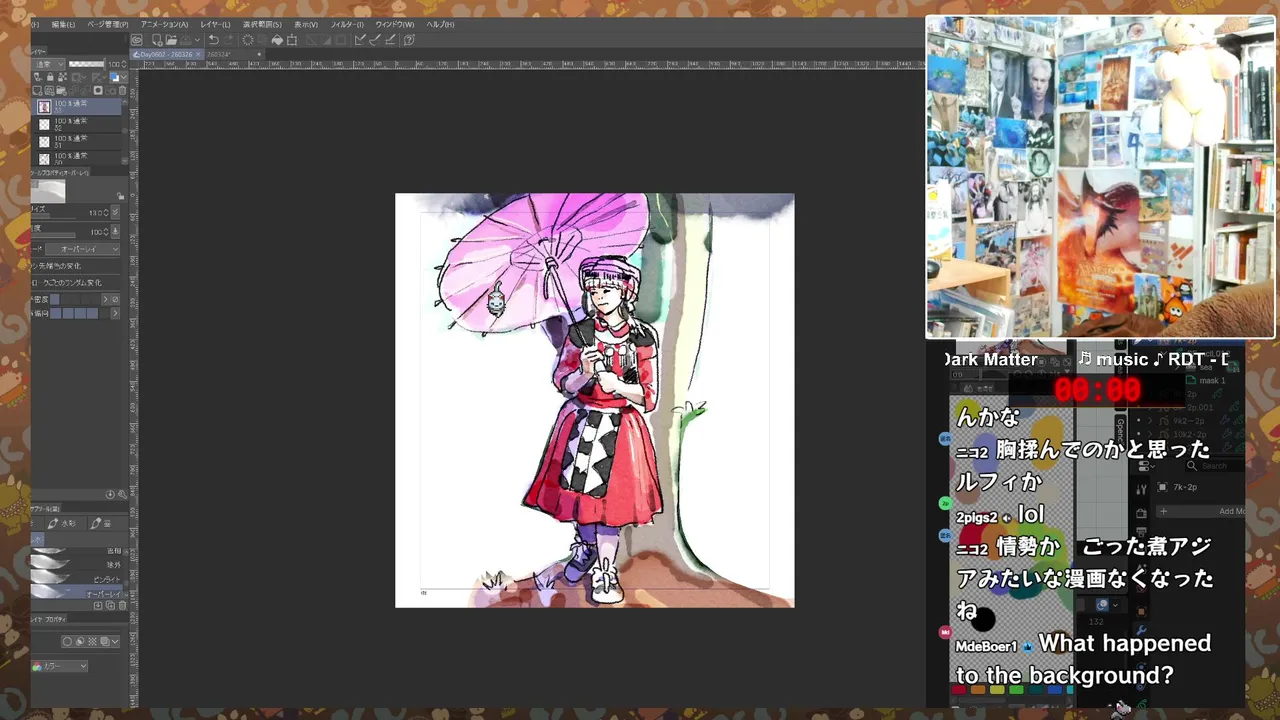
Task: Click the Undo arrow icon
Action: (213, 40)
